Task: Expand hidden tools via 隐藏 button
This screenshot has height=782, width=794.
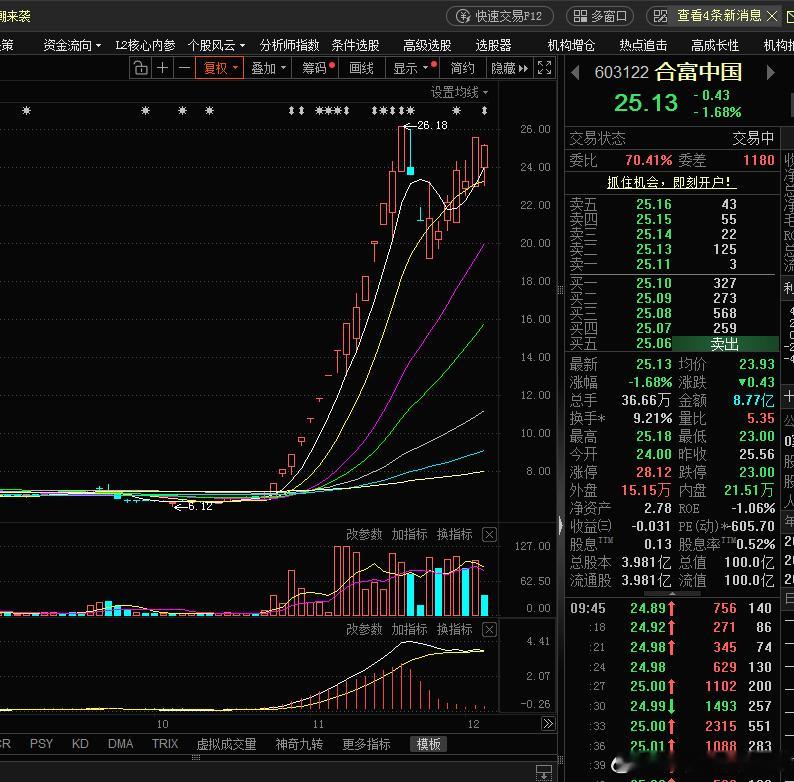Action: coord(509,68)
